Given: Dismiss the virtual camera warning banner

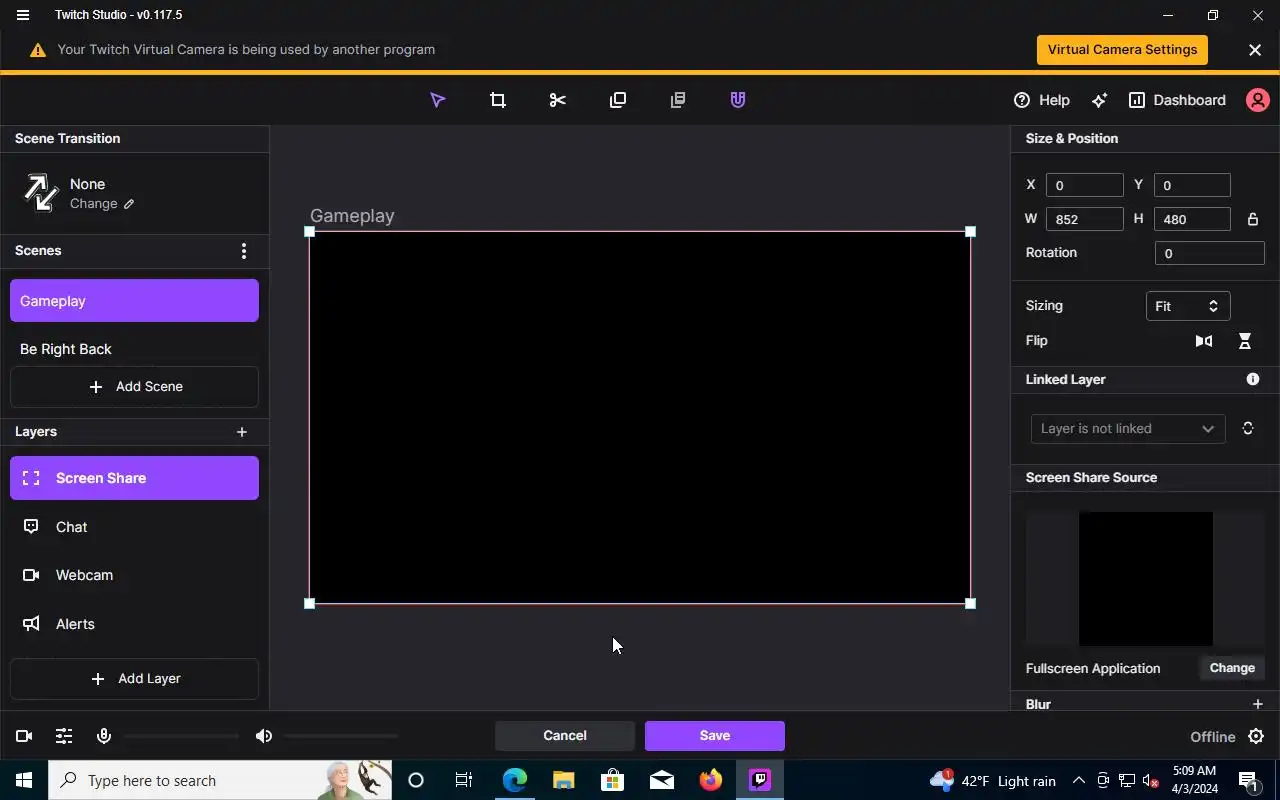Looking at the screenshot, I should [x=1255, y=50].
